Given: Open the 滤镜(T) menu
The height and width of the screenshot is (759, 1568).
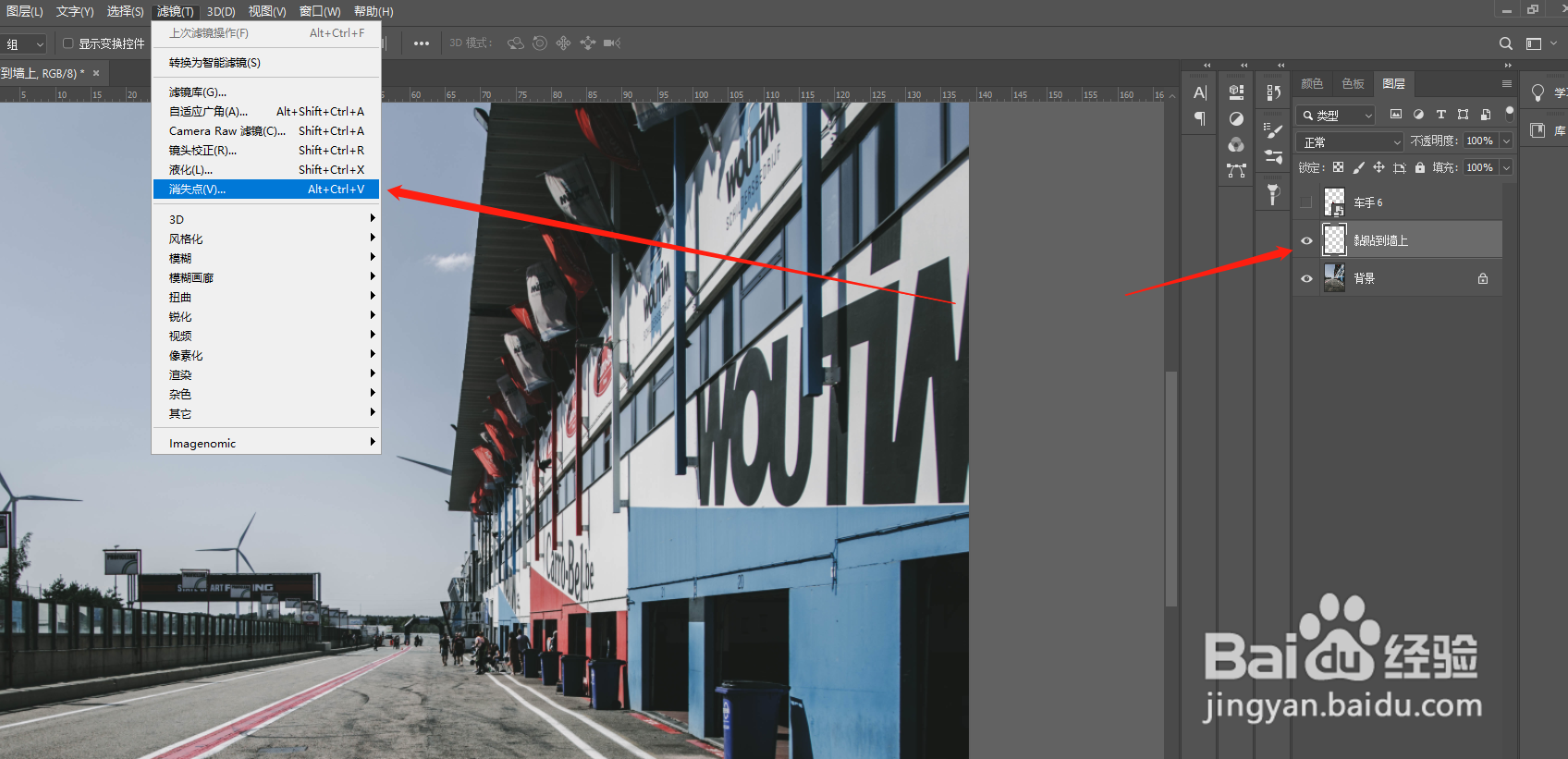Looking at the screenshot, I should 175,11.
